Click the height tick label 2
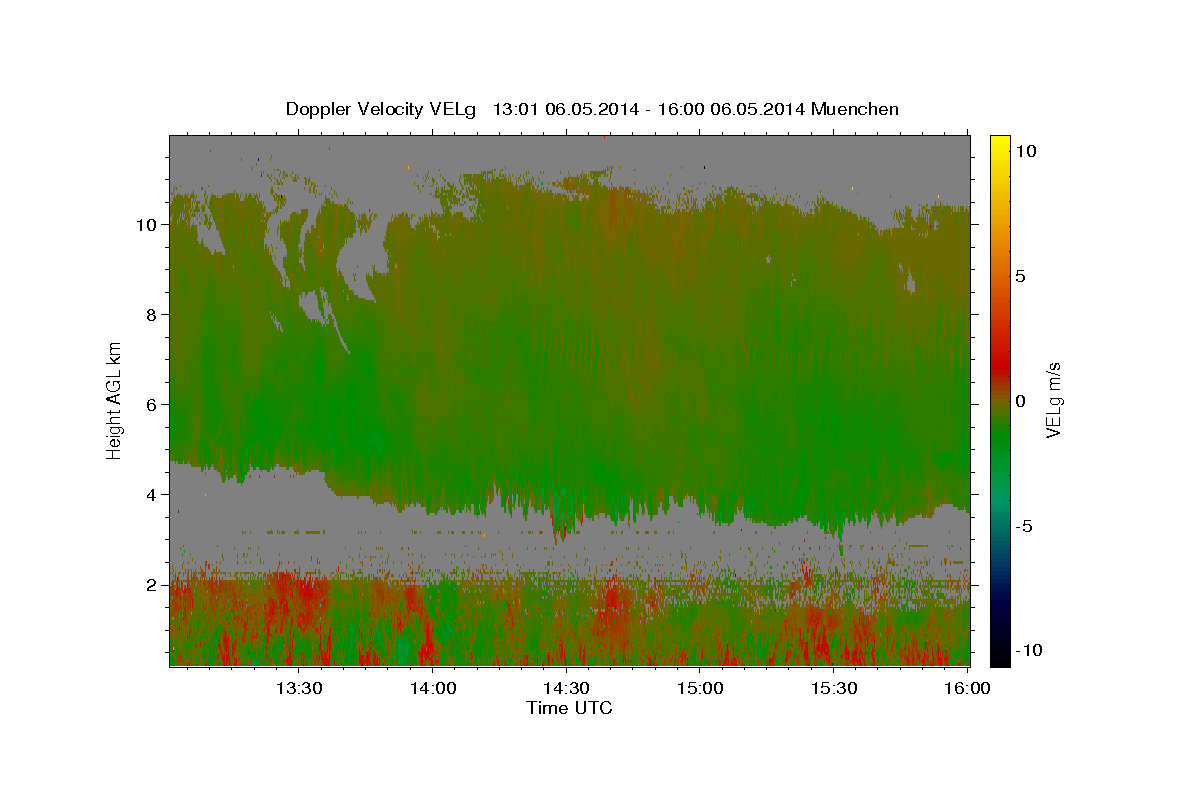This screenshot has height=800, width=1200. pos(152,585)
